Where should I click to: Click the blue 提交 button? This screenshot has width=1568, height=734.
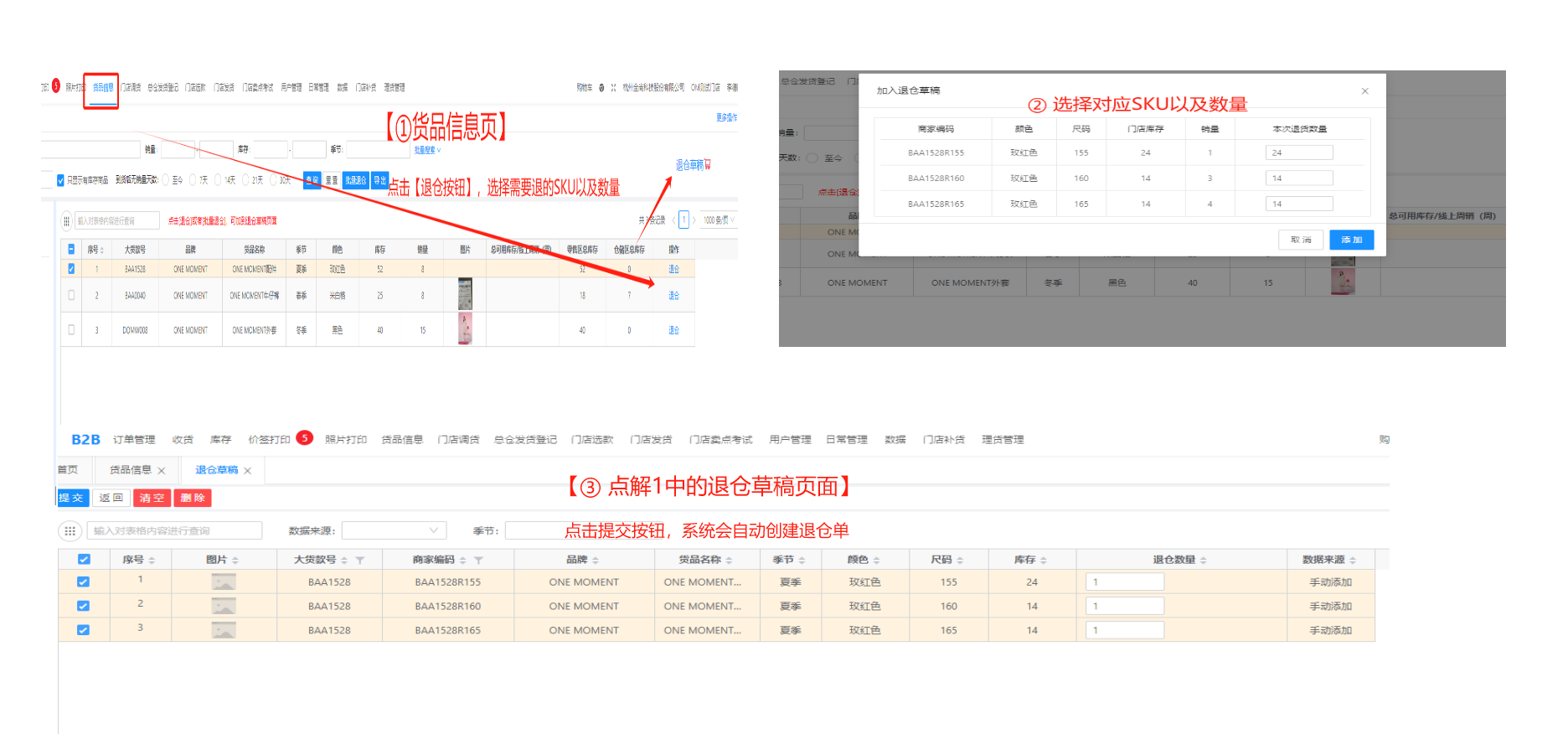click(72, 498)
